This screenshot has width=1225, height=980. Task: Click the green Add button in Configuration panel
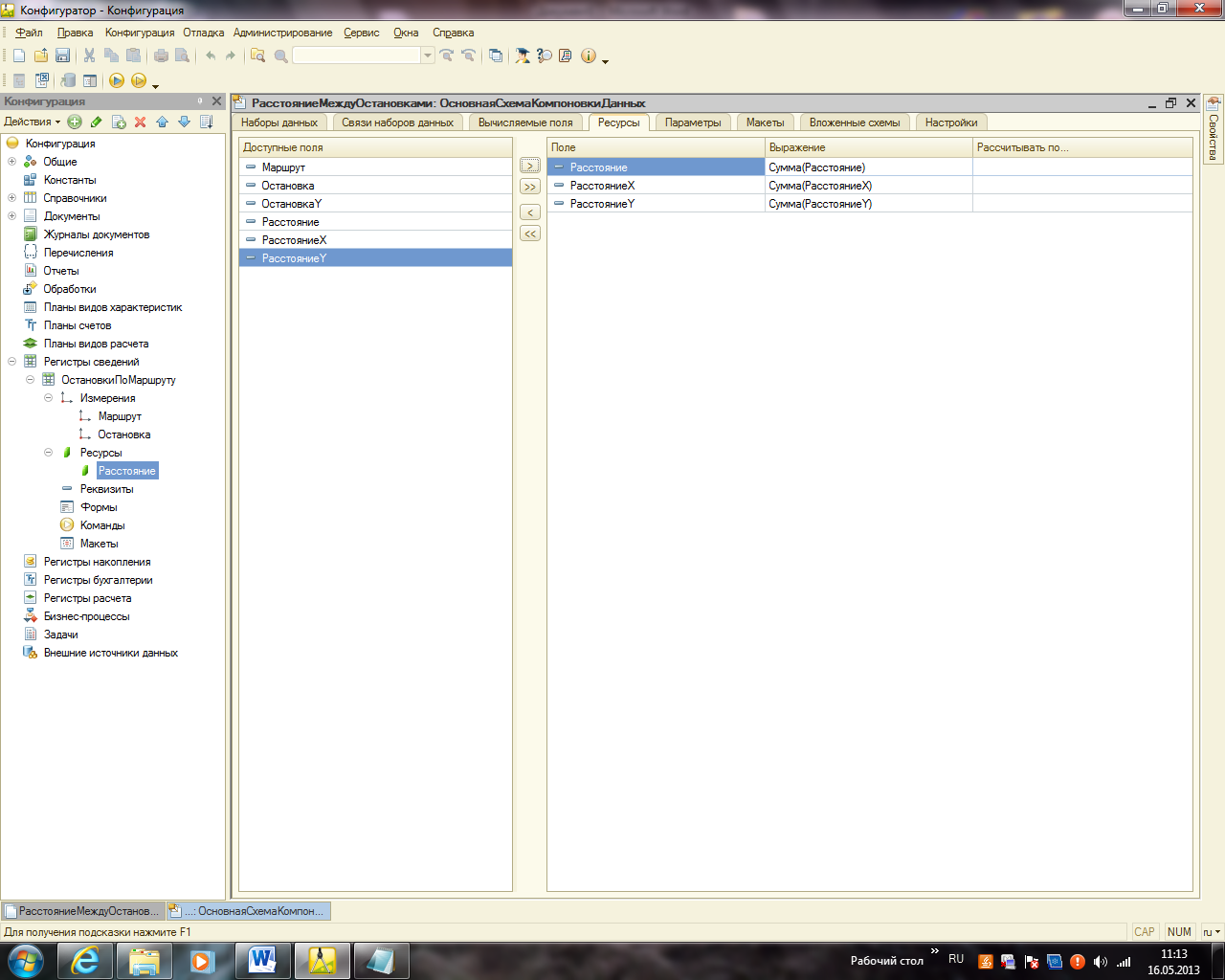75,122
